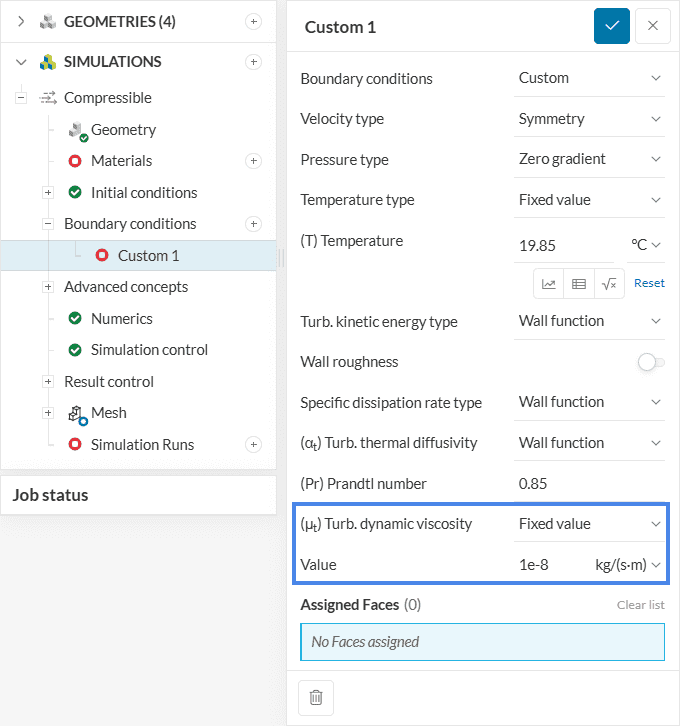Change the temperature unit dropdown
Screen dimensions: 680x726
point(646,243)
